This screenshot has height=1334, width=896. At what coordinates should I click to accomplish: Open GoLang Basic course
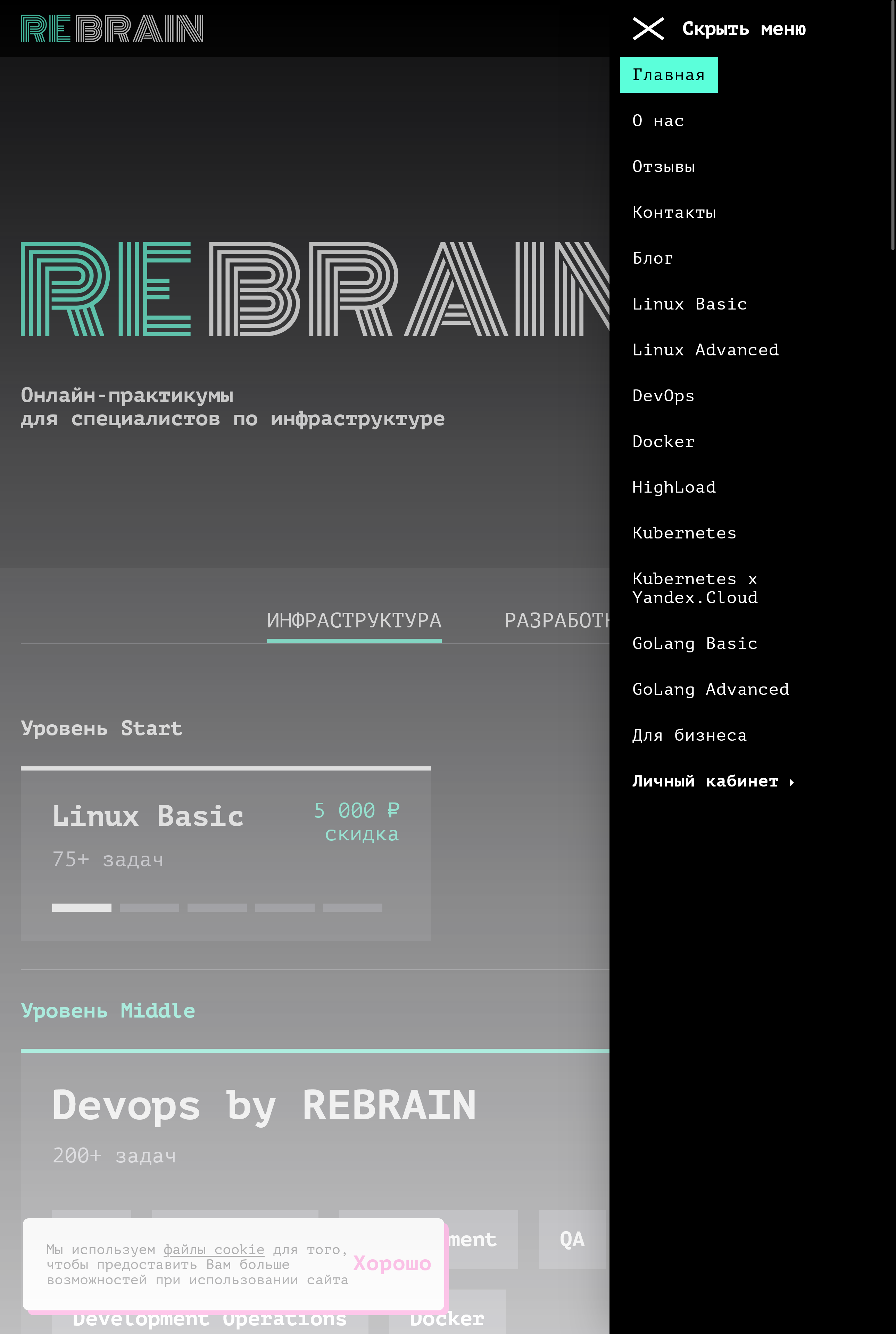coord(695,644)
